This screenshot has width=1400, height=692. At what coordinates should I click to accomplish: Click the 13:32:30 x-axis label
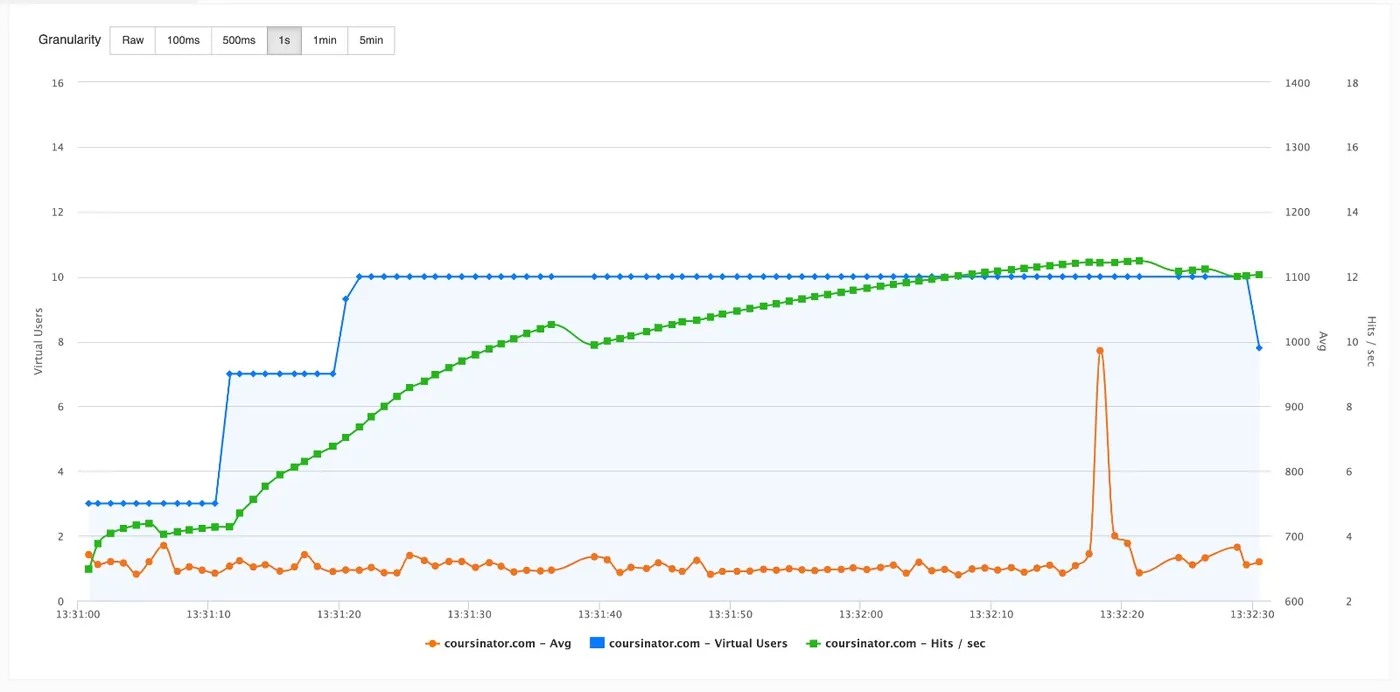pos(1250,614)
